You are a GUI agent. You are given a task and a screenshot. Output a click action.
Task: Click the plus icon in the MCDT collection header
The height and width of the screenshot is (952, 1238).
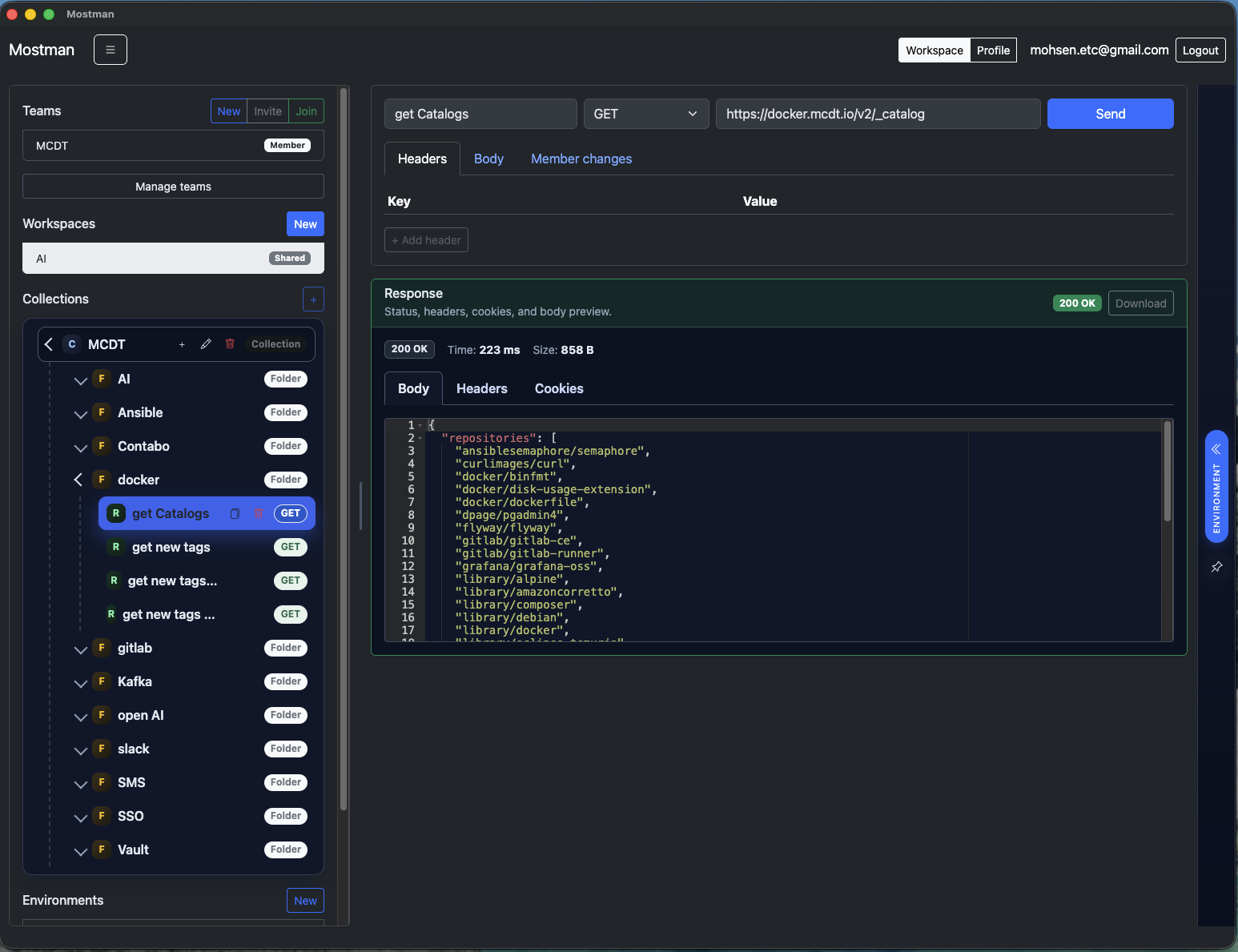click(181, 344)
